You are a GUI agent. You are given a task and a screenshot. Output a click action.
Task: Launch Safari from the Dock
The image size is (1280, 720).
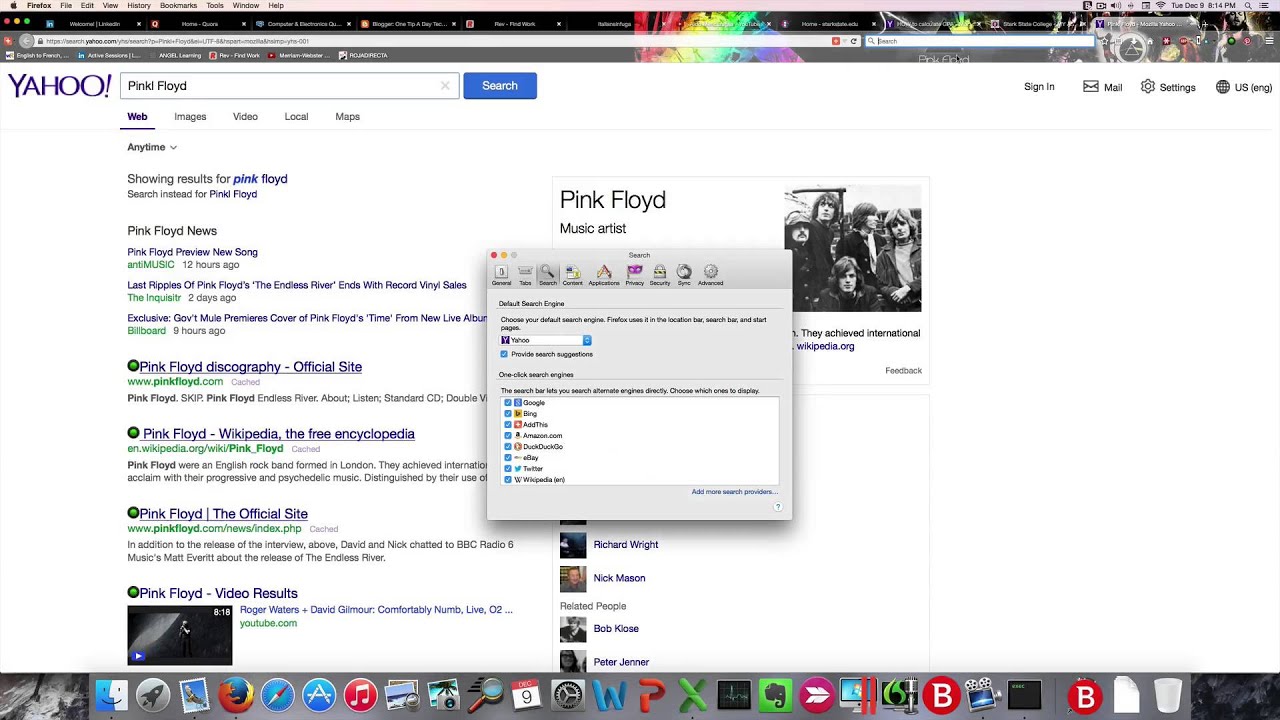[278, 695]
